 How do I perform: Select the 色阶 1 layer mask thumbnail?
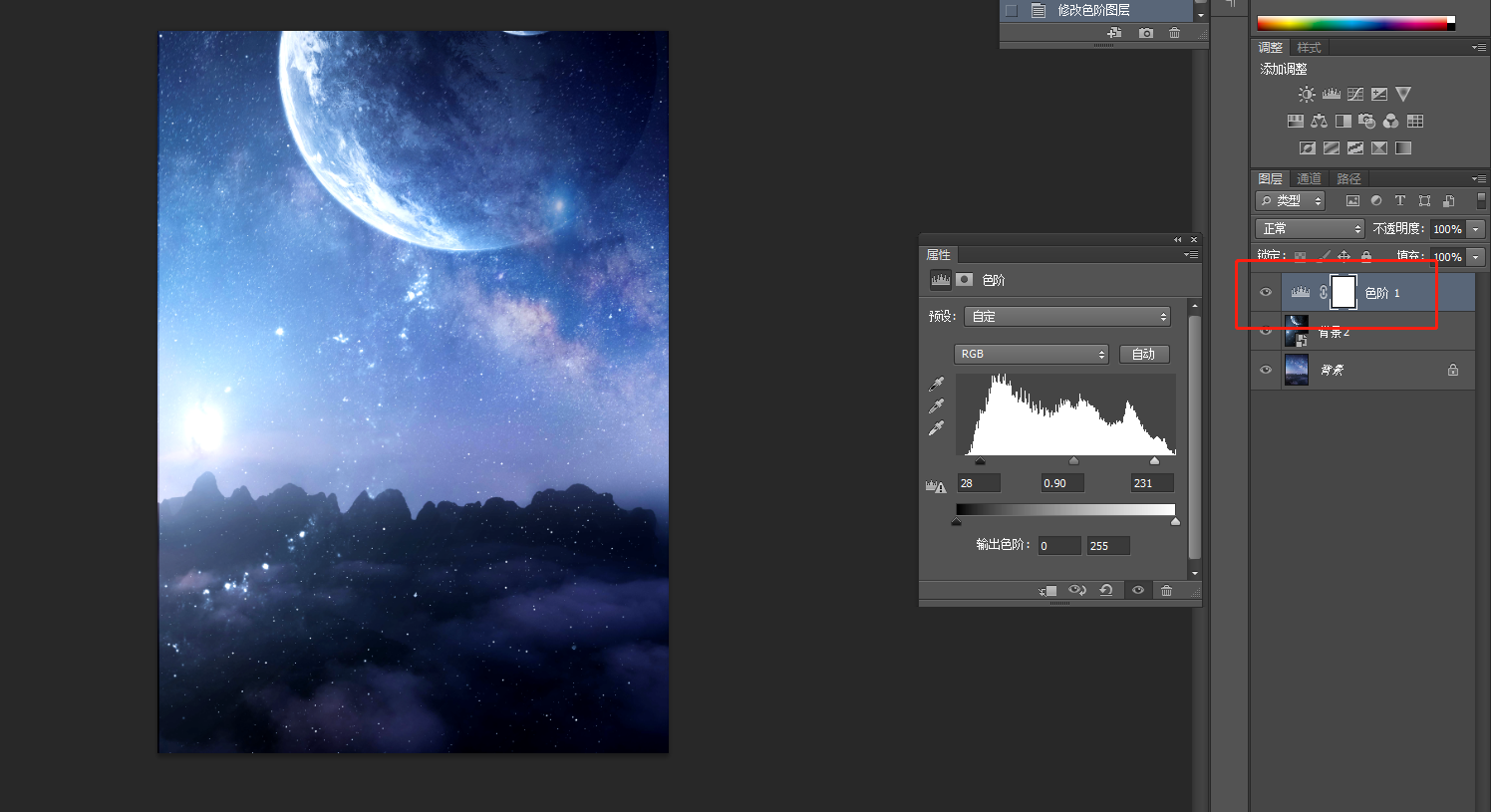coord(1343,292)
